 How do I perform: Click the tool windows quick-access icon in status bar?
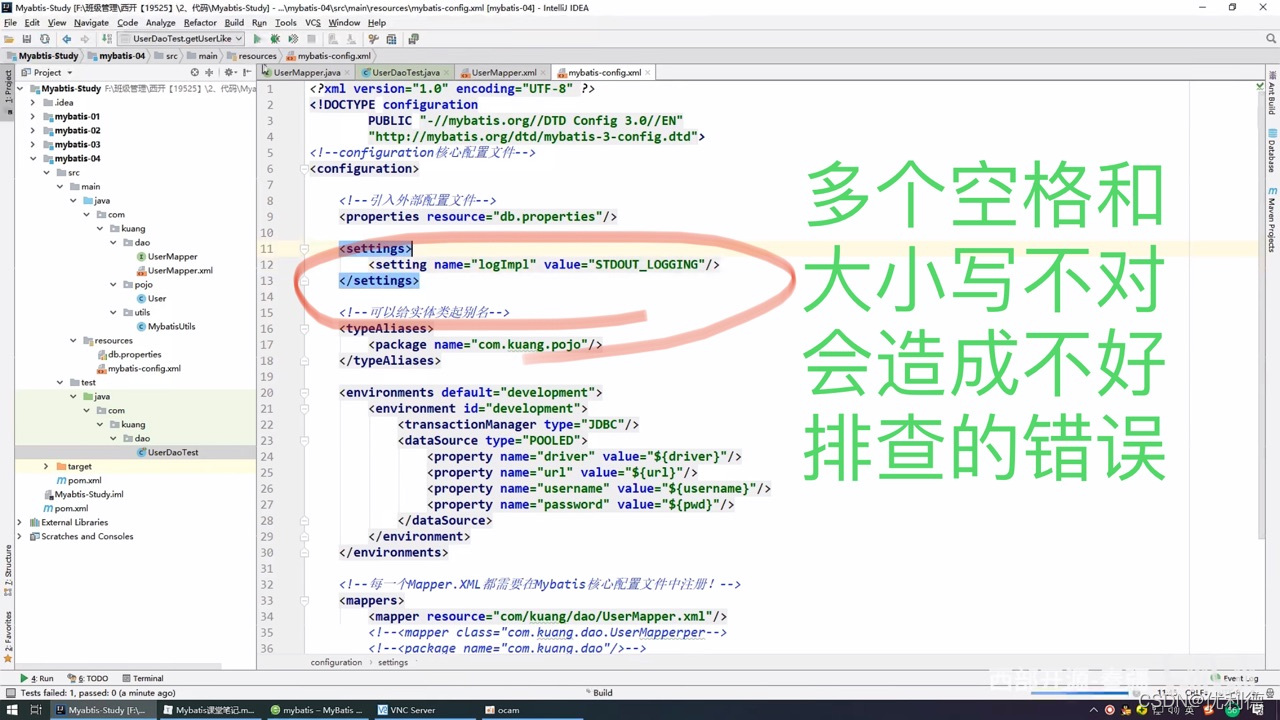pos(9,693)
